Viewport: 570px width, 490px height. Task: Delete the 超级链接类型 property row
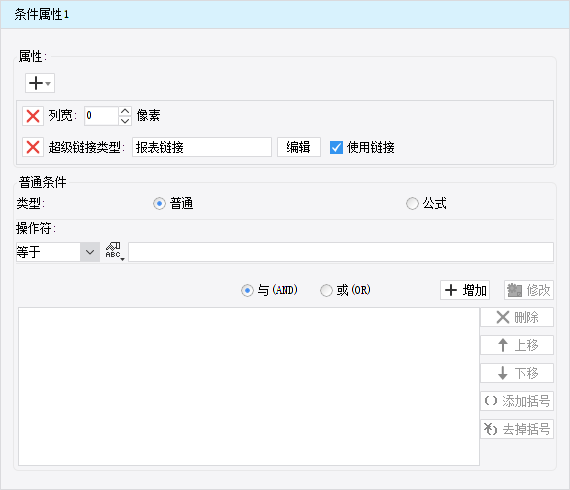tap(33, 147)
